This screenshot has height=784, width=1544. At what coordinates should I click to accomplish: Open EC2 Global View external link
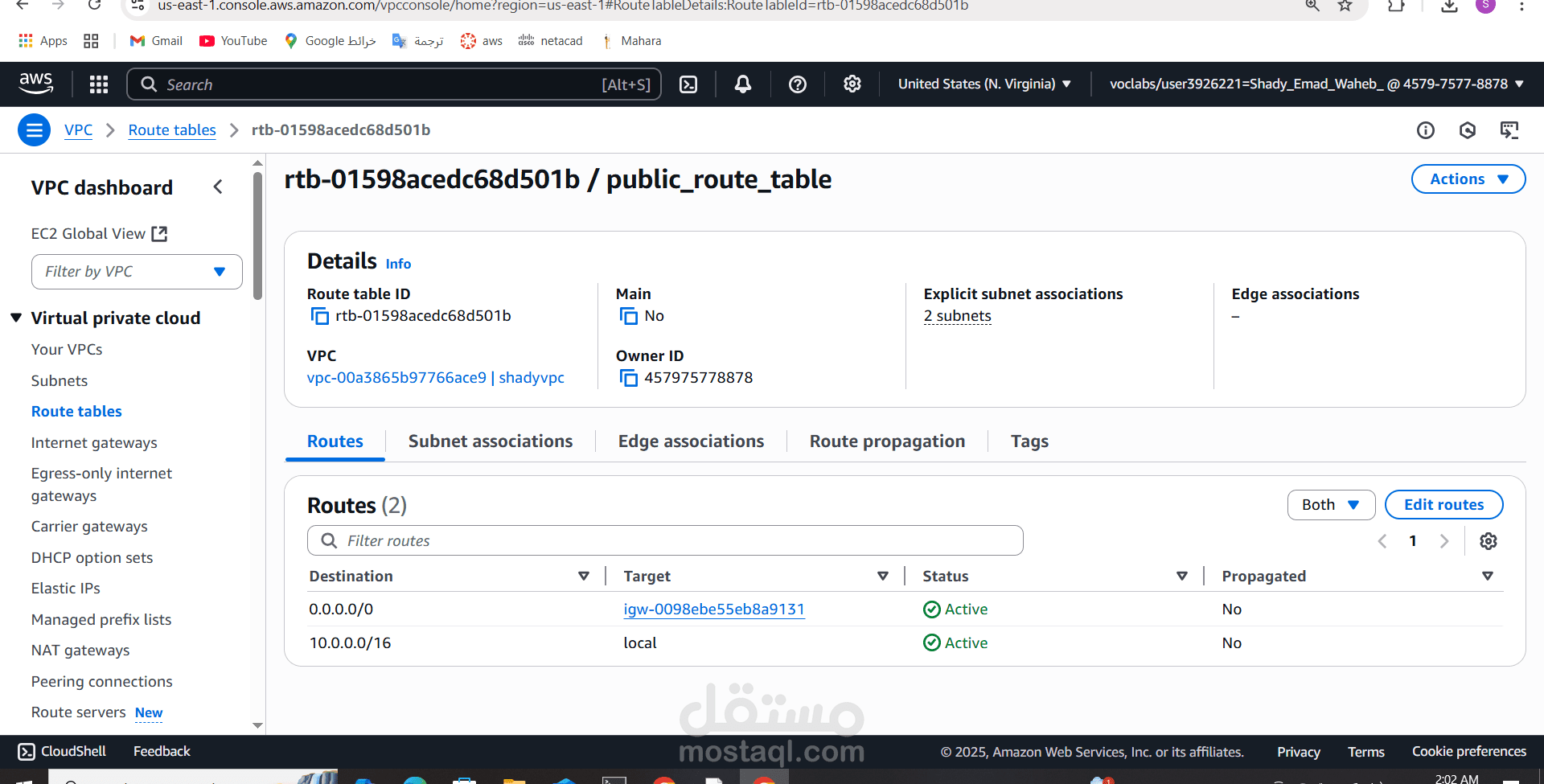(x=99, y=234)
